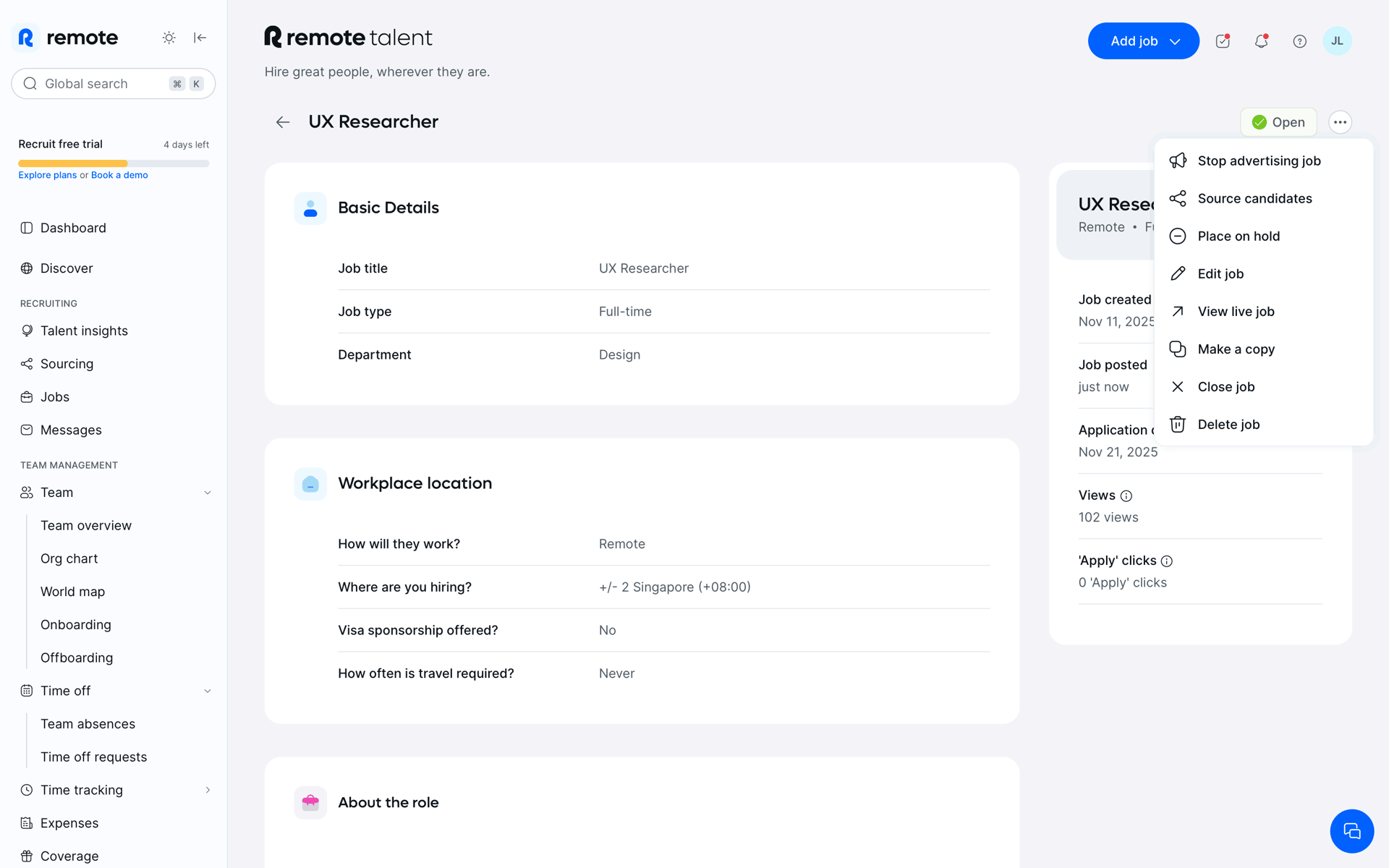Open Team overview
1389x868 pixels.
[x=86, y=526]
